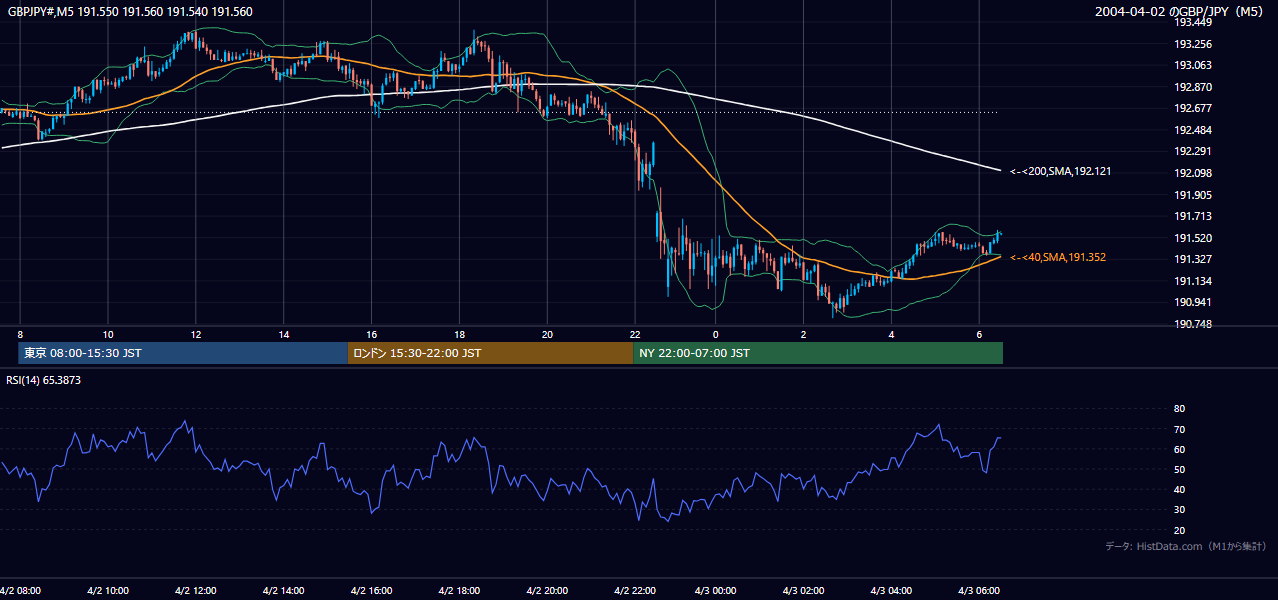Click price axis value 190.748
Image resolution: width=1278 pixels, height=600 pixels.
coord(1192,324)
